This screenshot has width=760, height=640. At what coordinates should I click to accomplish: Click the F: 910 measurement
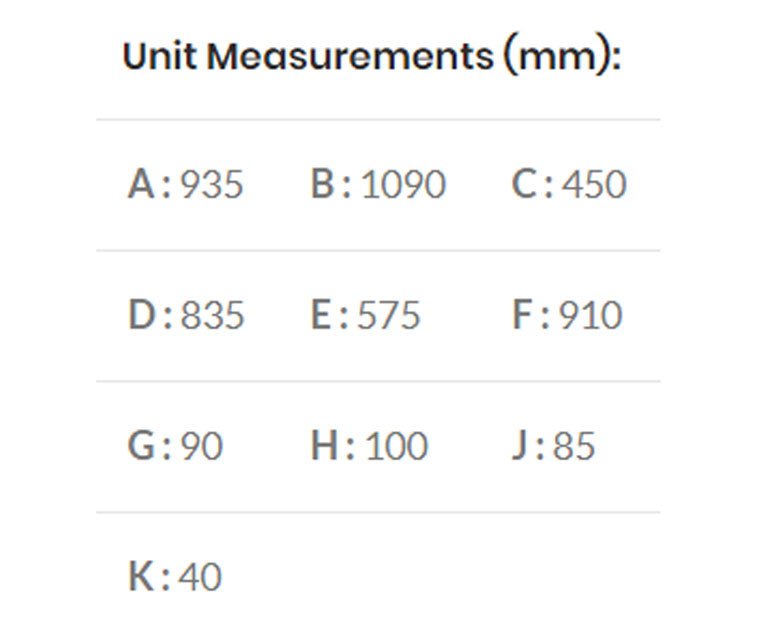[567, 316]
